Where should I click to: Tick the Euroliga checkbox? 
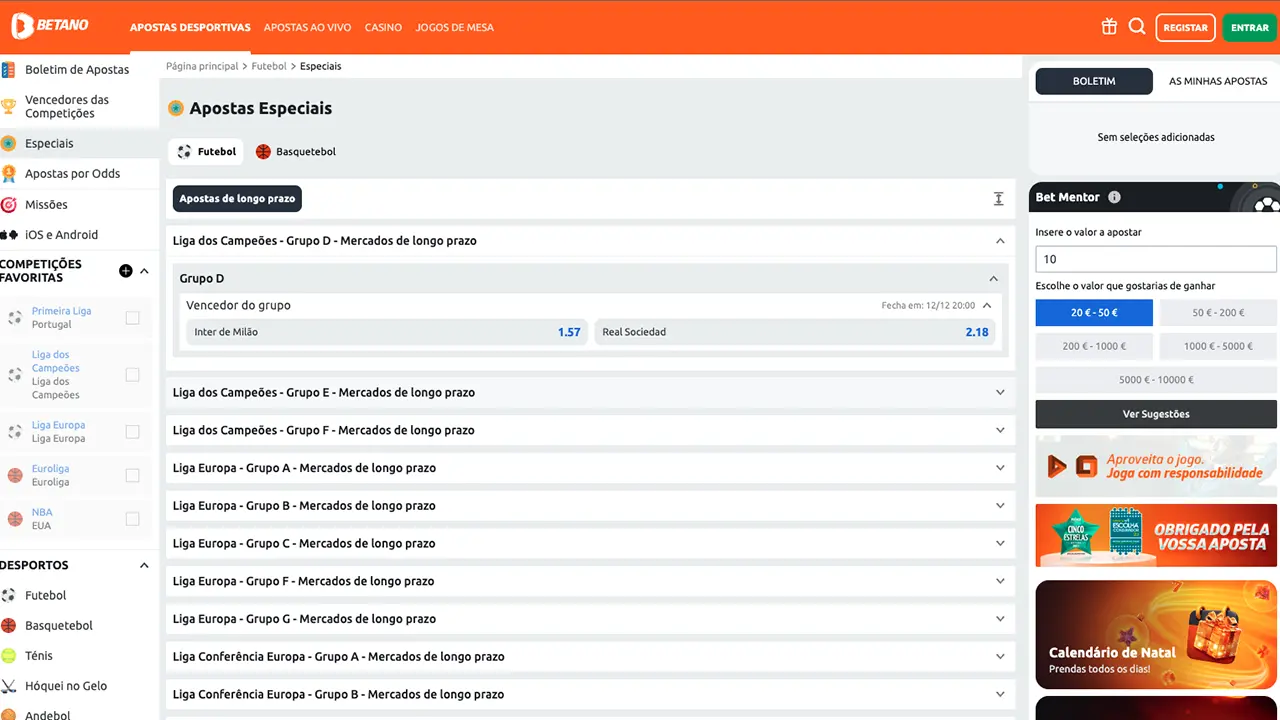click(x=132, y=475)
